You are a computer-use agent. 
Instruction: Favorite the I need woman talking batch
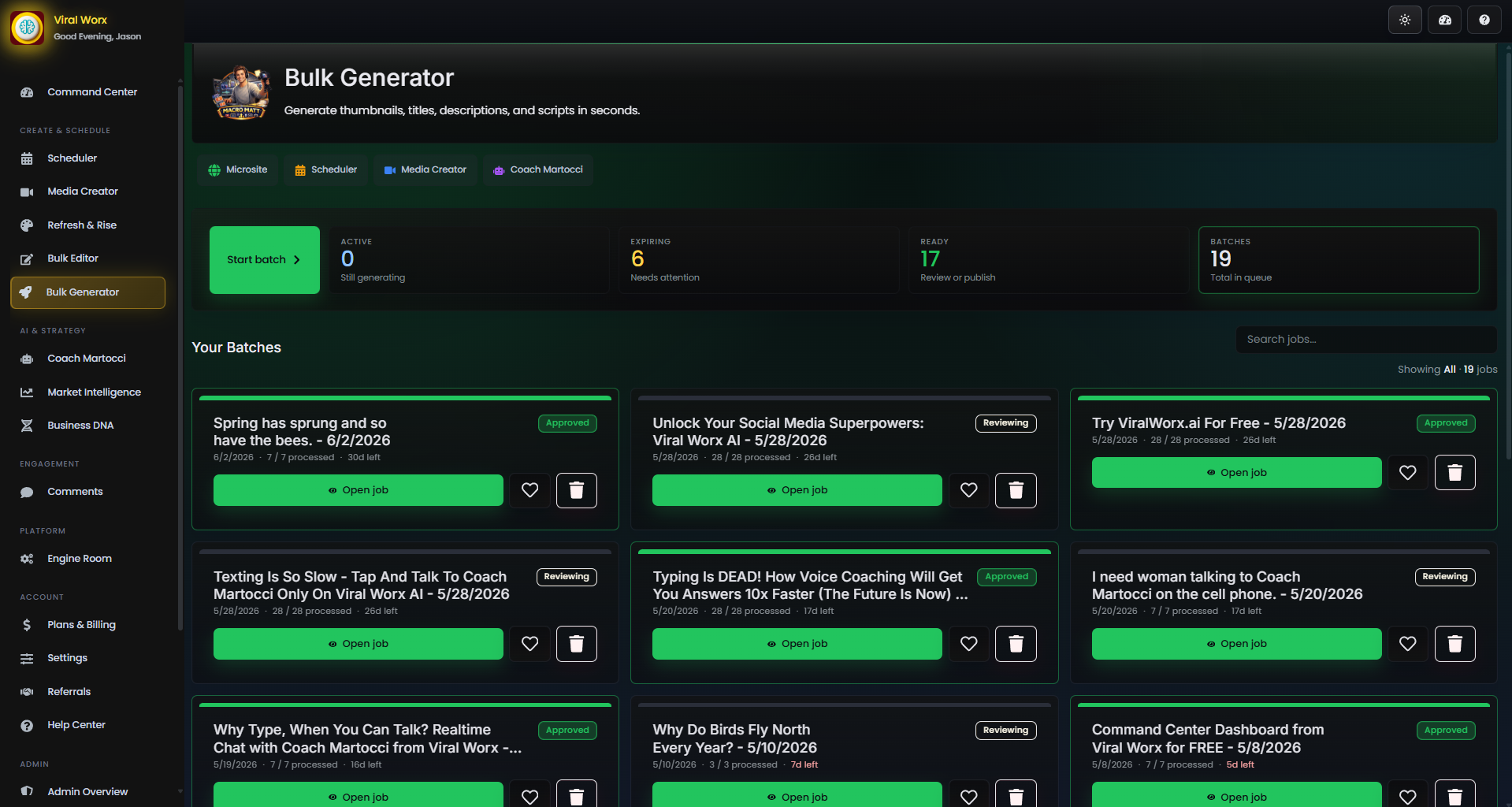click(x=1408, y=644)
